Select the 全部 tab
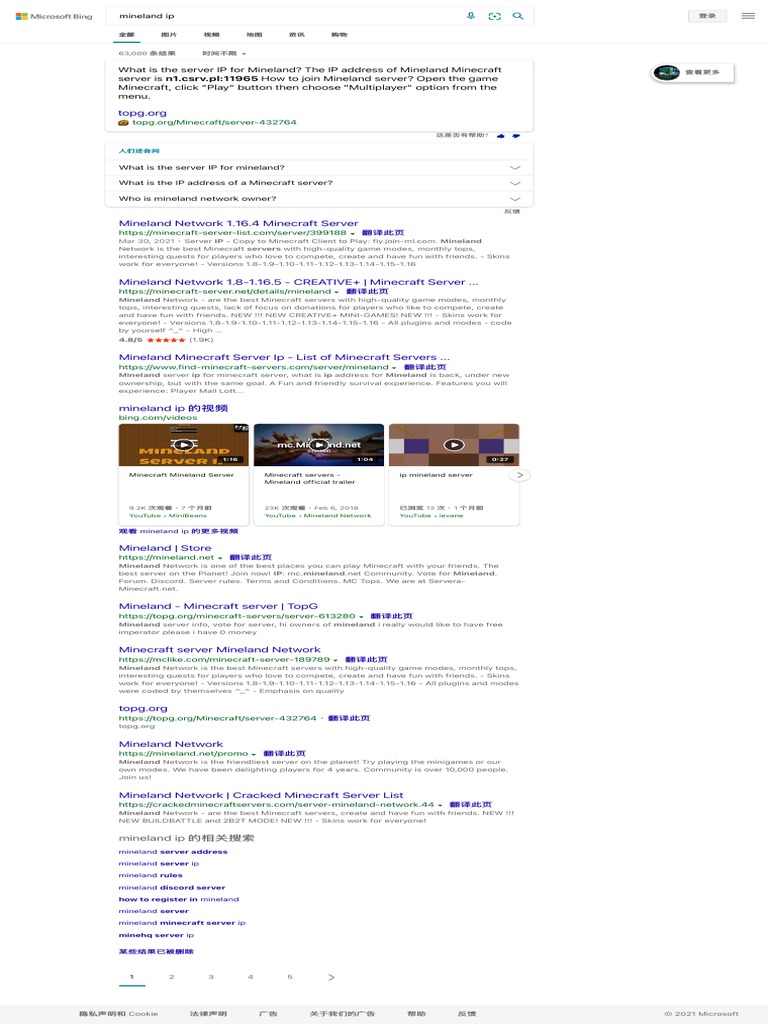 (x=126, y=35)
